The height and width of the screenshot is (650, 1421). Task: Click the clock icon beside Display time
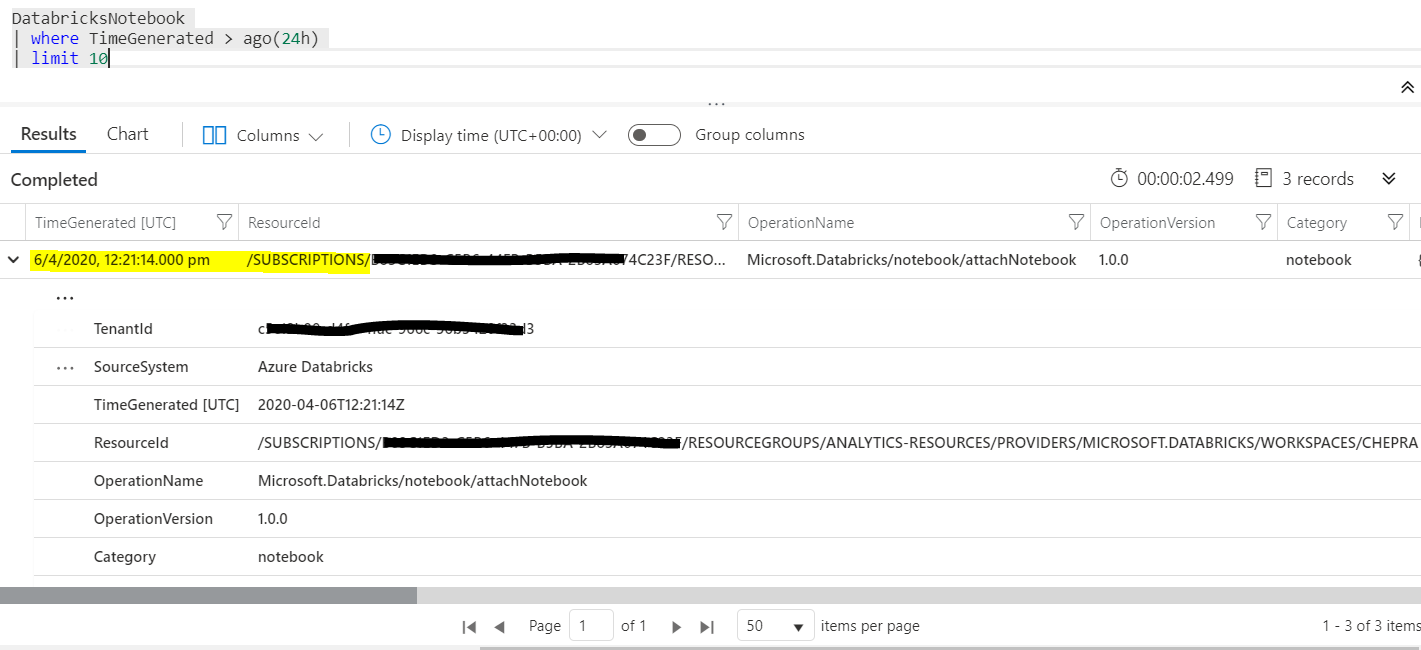(380, 134)
